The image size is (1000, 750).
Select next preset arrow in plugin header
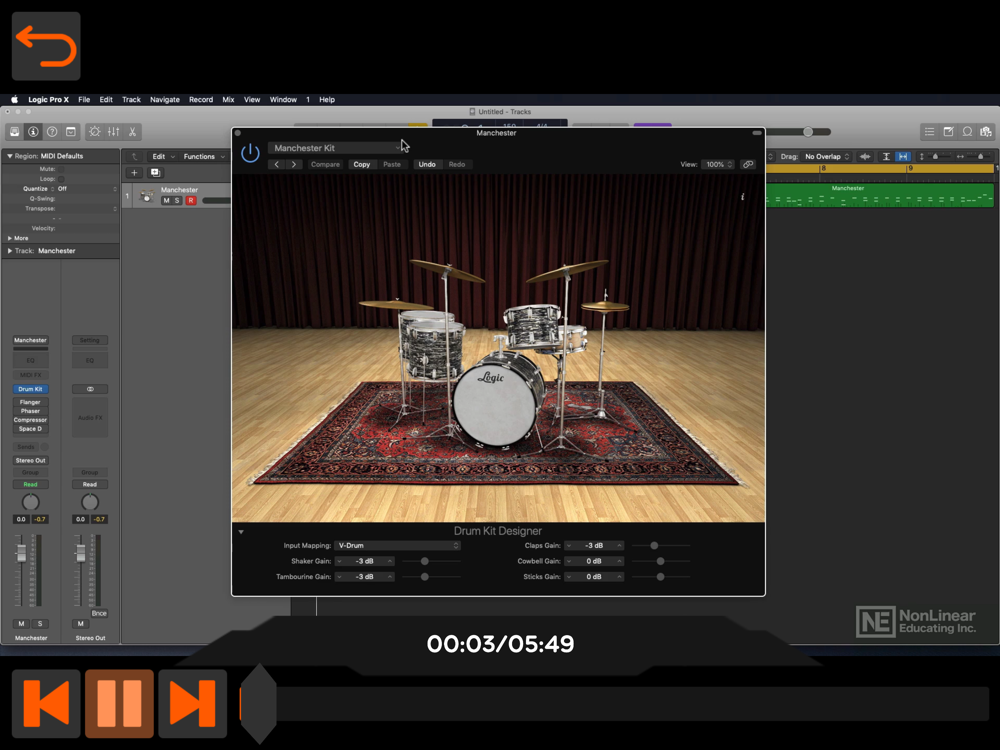[x=293, y=165]
